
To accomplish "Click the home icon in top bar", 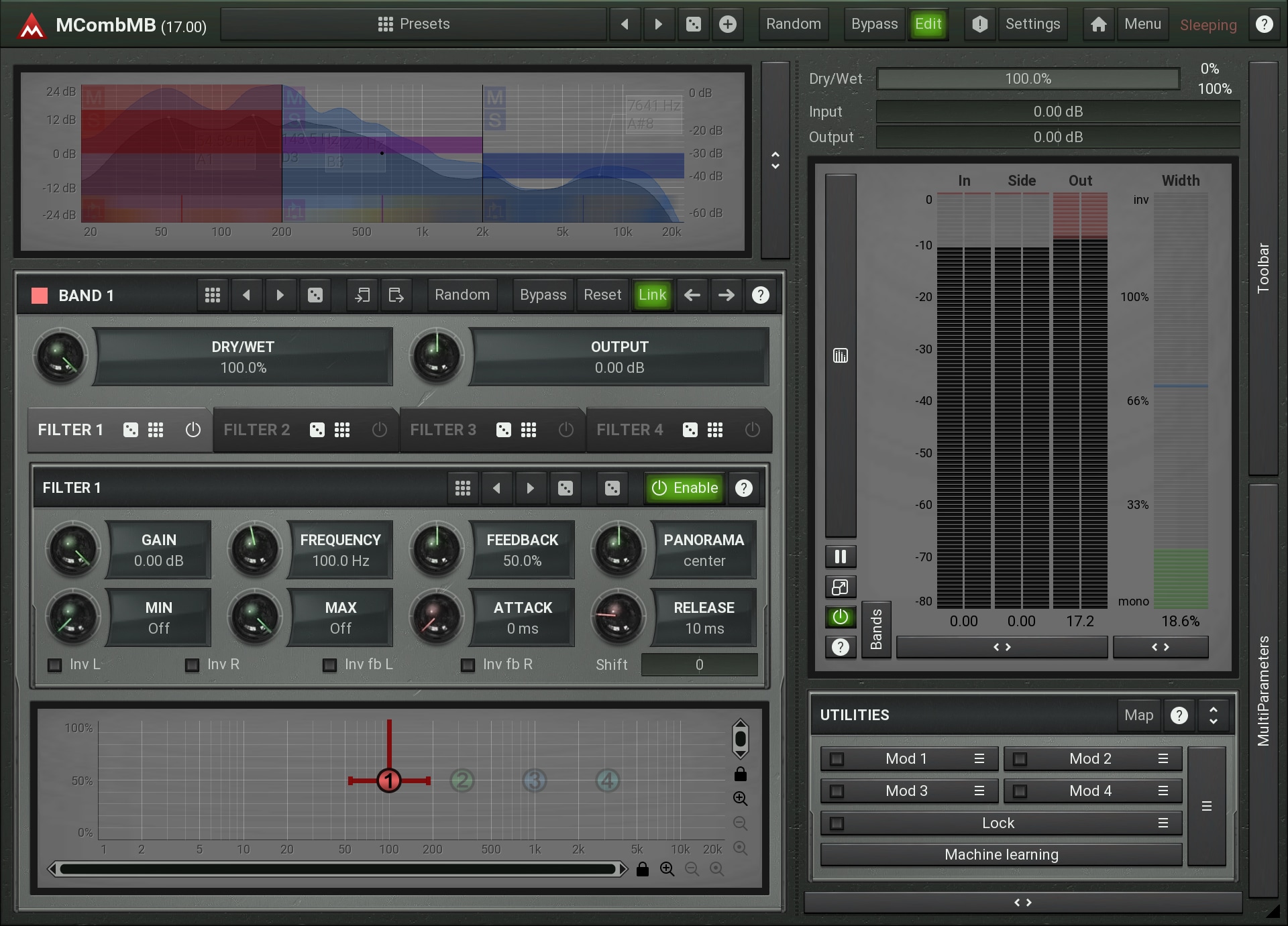I will [x=1098, y=25].
